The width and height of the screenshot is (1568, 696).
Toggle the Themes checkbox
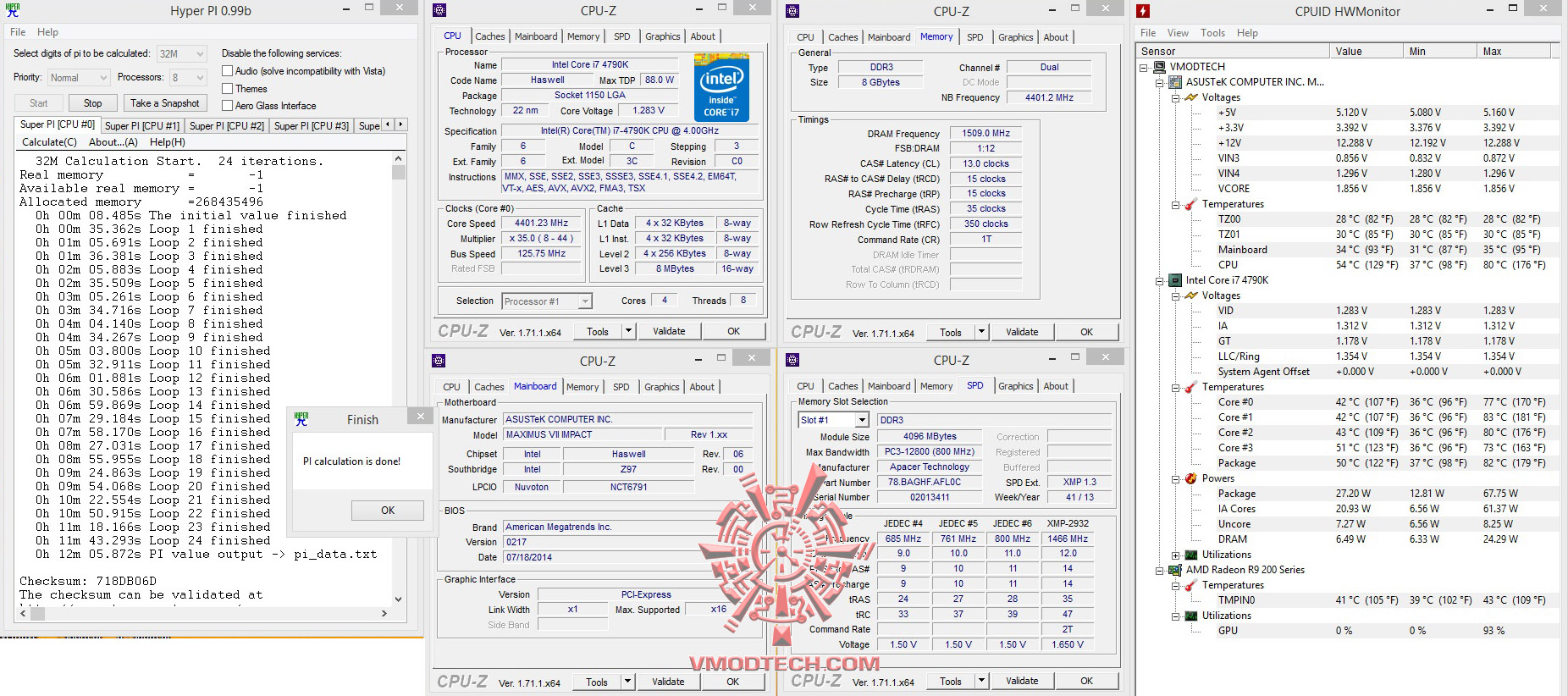point(227,88)
